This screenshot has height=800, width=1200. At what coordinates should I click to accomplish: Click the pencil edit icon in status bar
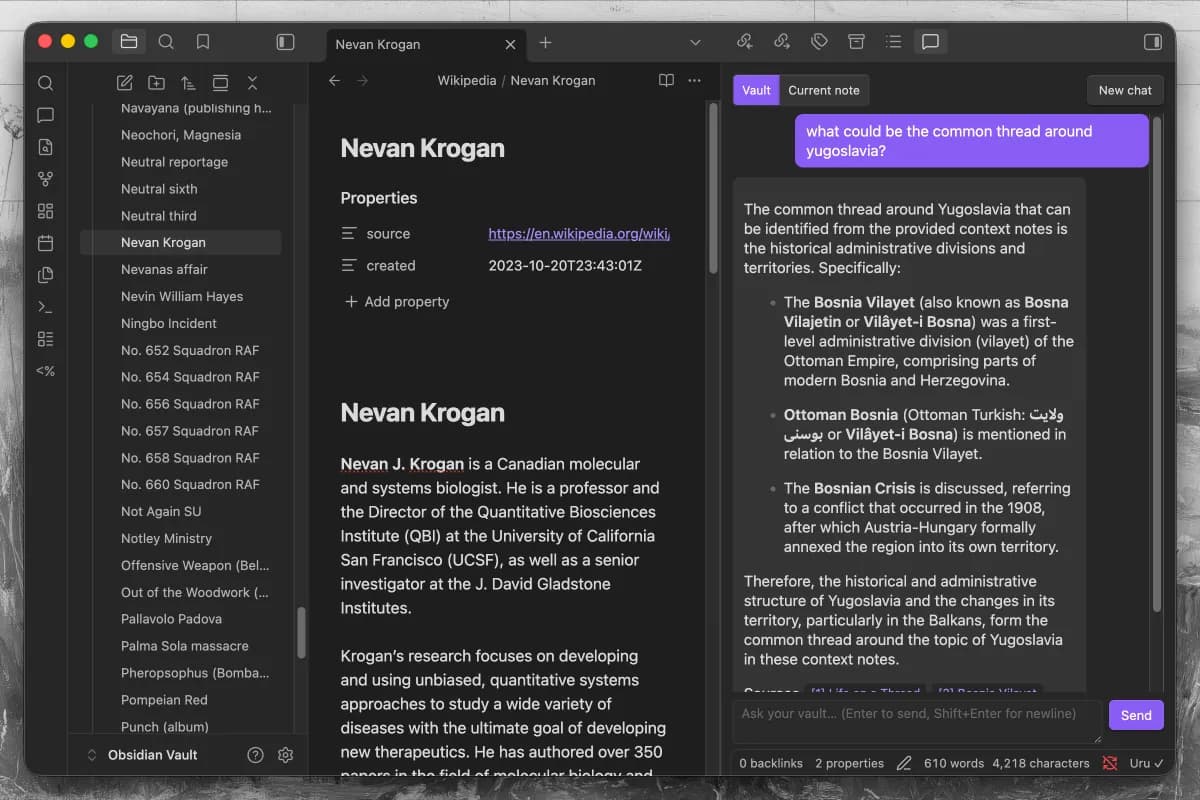pos(904,763)
